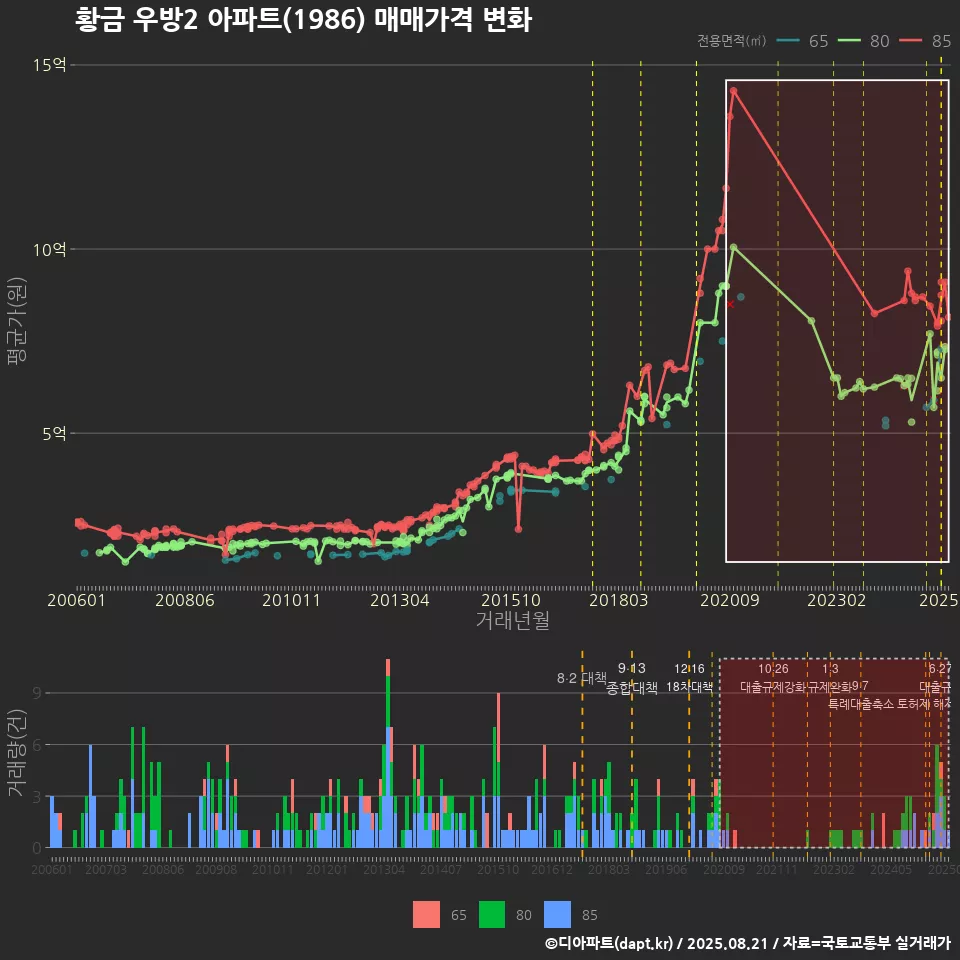
Task: Toggle the teal 65 series in top legend
Action: tap(802, 41)
